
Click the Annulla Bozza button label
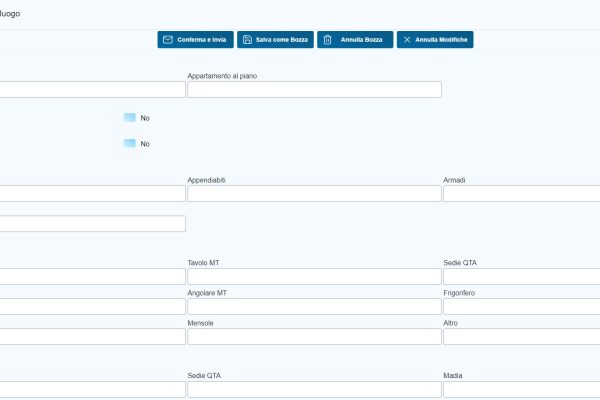[362, 40]
